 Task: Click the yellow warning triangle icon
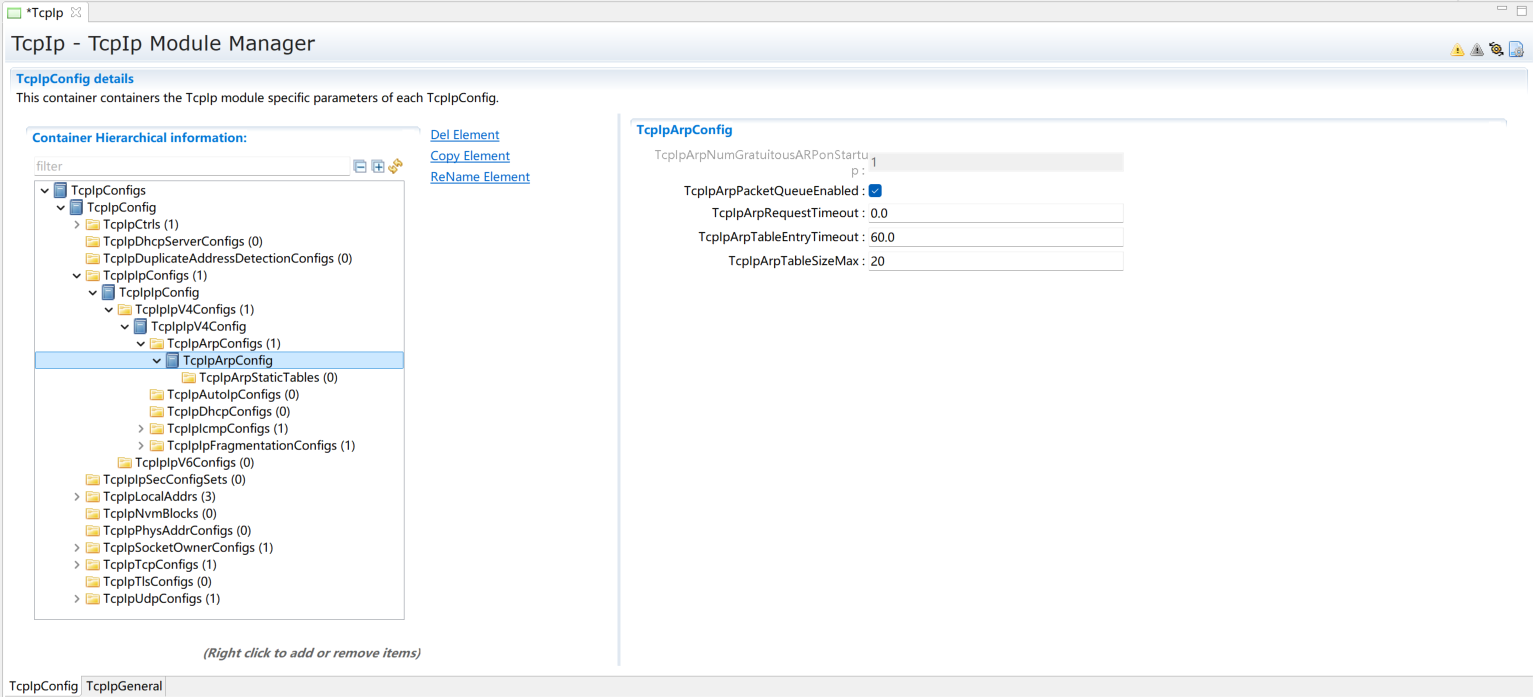tap(1457, 50)
